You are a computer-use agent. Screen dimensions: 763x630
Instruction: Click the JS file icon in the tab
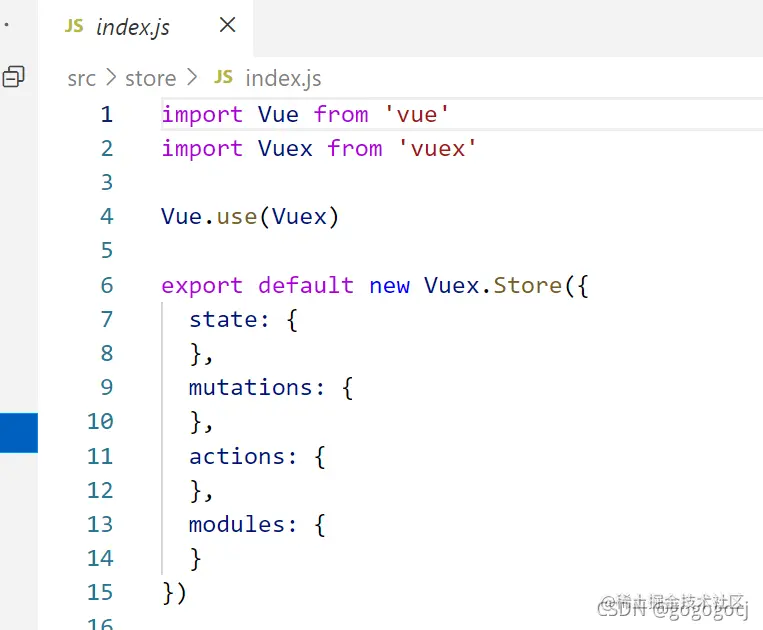click(74, 26)
